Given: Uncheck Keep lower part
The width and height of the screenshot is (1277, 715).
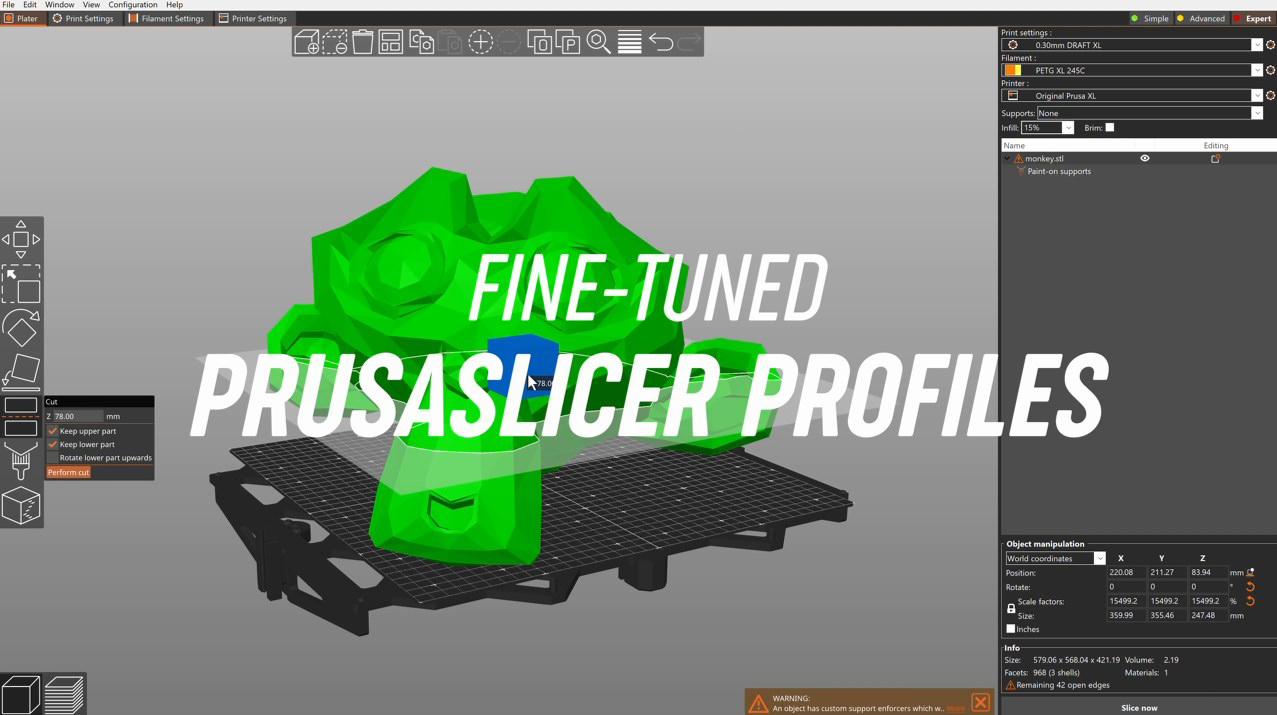Looking at the screenshot, I should point(53,444).
